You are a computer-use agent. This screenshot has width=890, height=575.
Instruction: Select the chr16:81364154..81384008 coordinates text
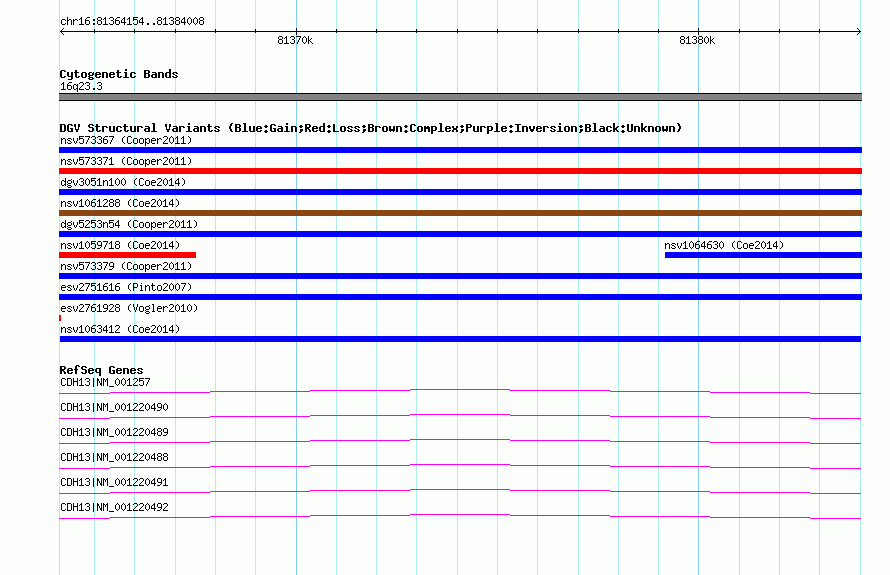click(x=132, y=22)
